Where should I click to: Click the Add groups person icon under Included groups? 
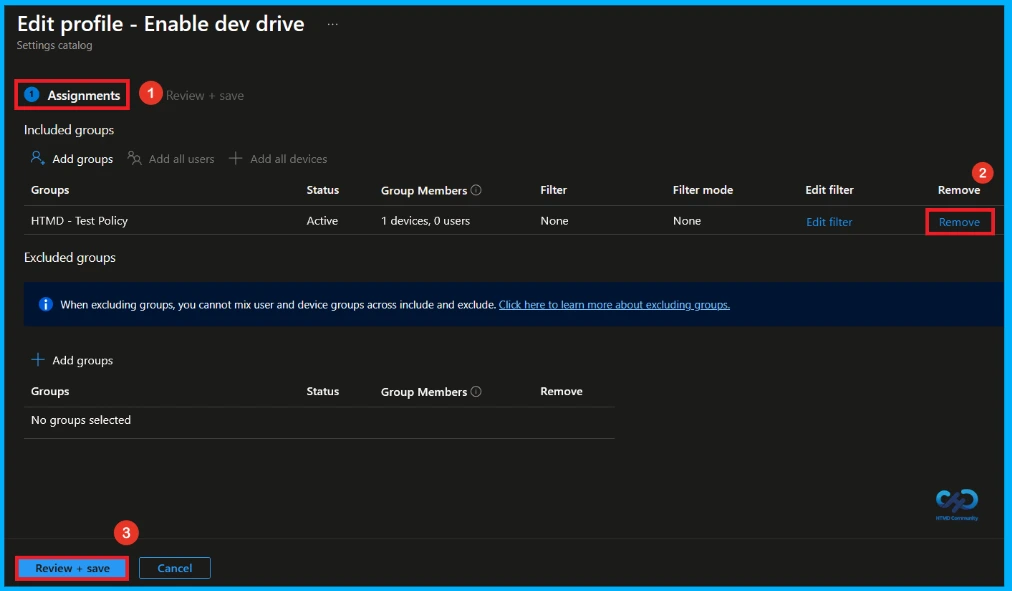click(37, 158)
